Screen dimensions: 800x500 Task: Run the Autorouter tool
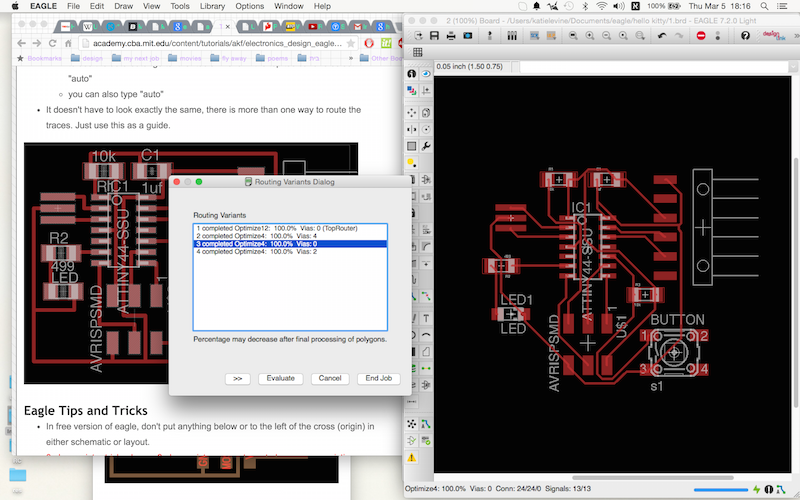pos(426,423)
